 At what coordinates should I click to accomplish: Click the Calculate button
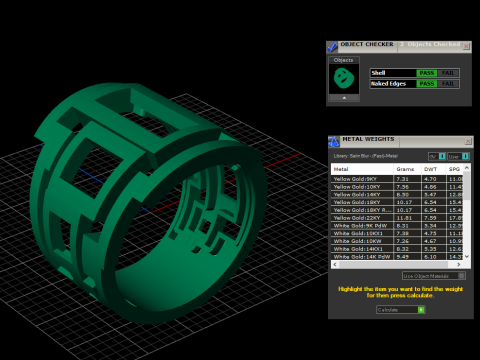click(401, 310)
